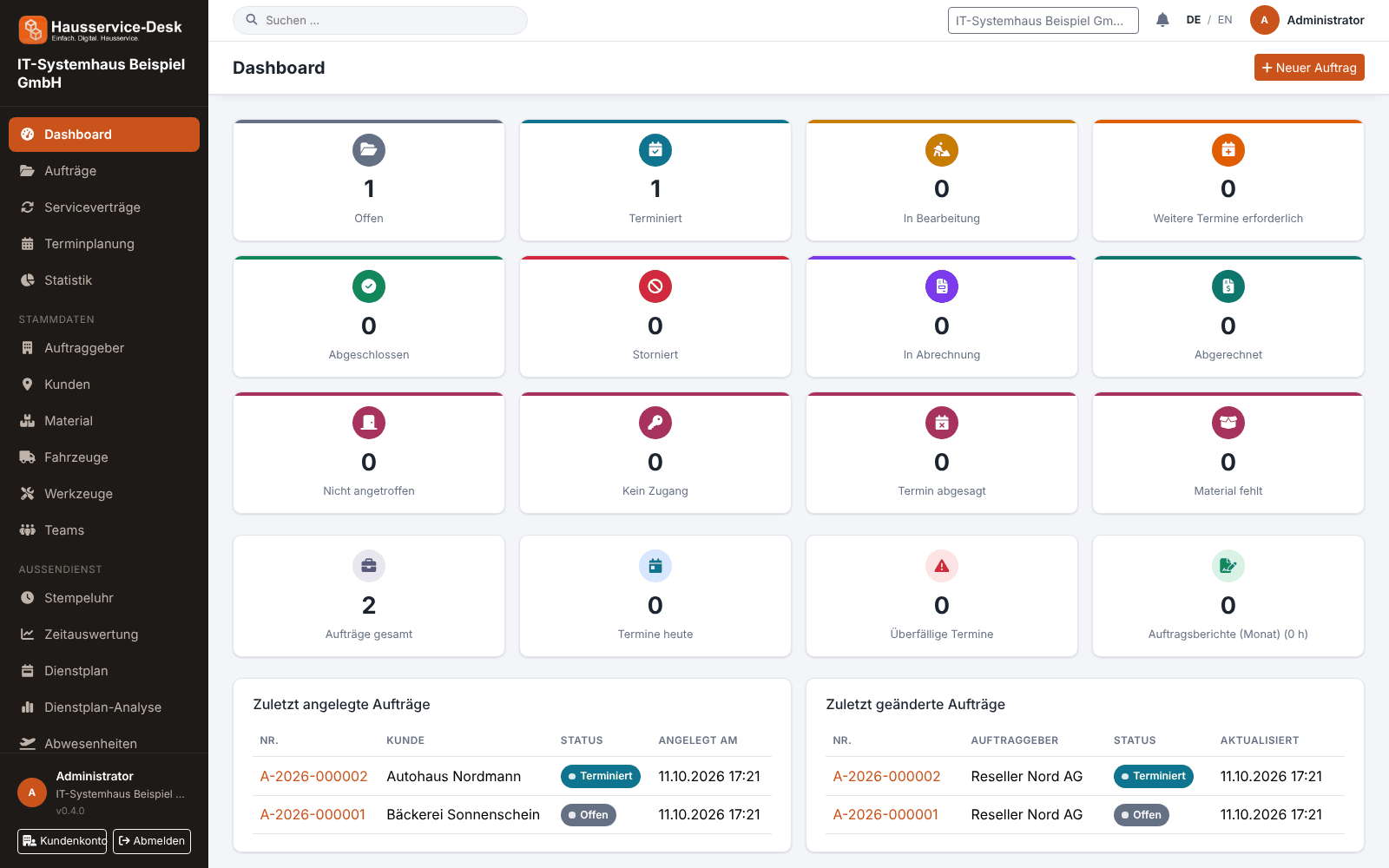1389x868 pixels.
Task: Select the Dashboard sidebar entry
Action: (104, 135)
